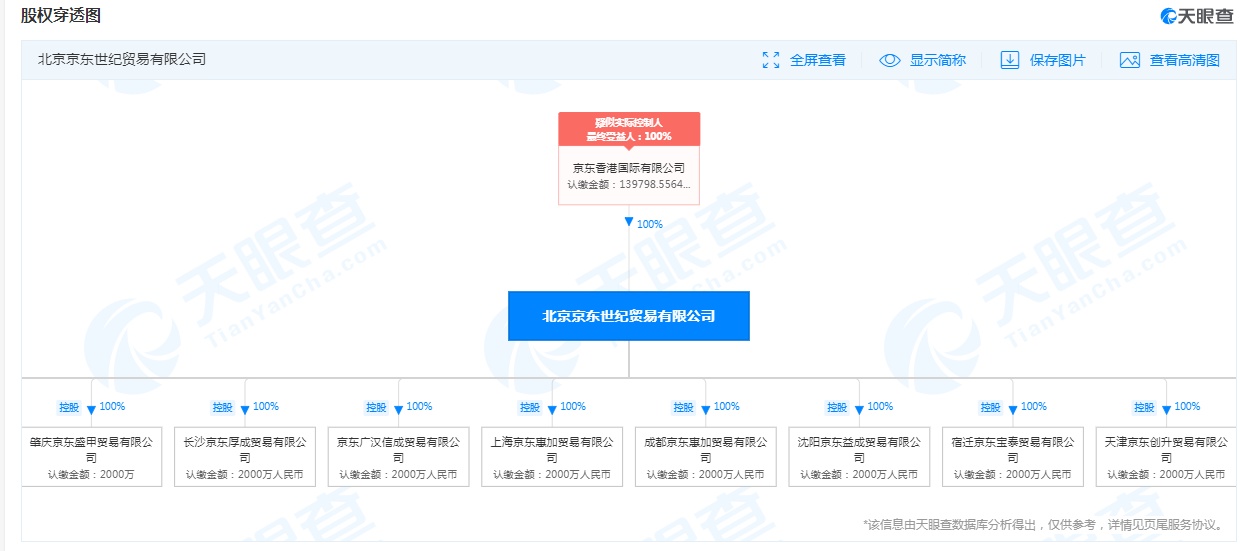
Task: Select the 上海京东惠加贸易有限公司 subsidiary node
Action: click(x=552, y=457)
